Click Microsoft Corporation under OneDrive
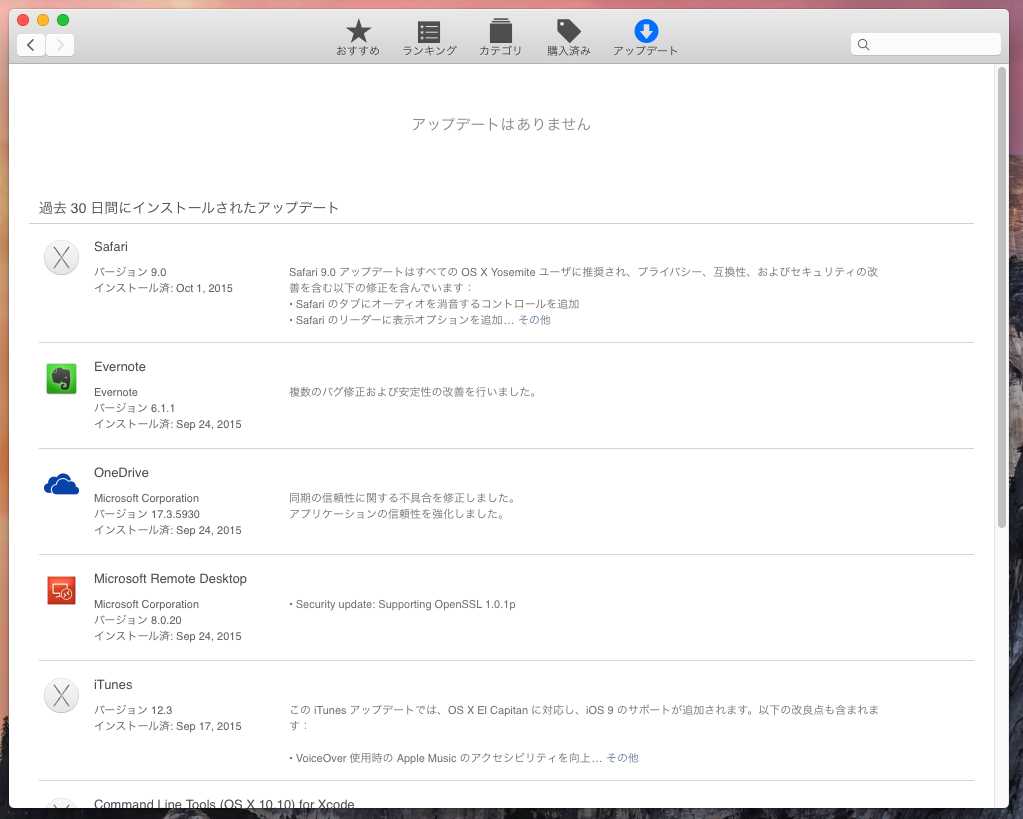 pos(146,498)
